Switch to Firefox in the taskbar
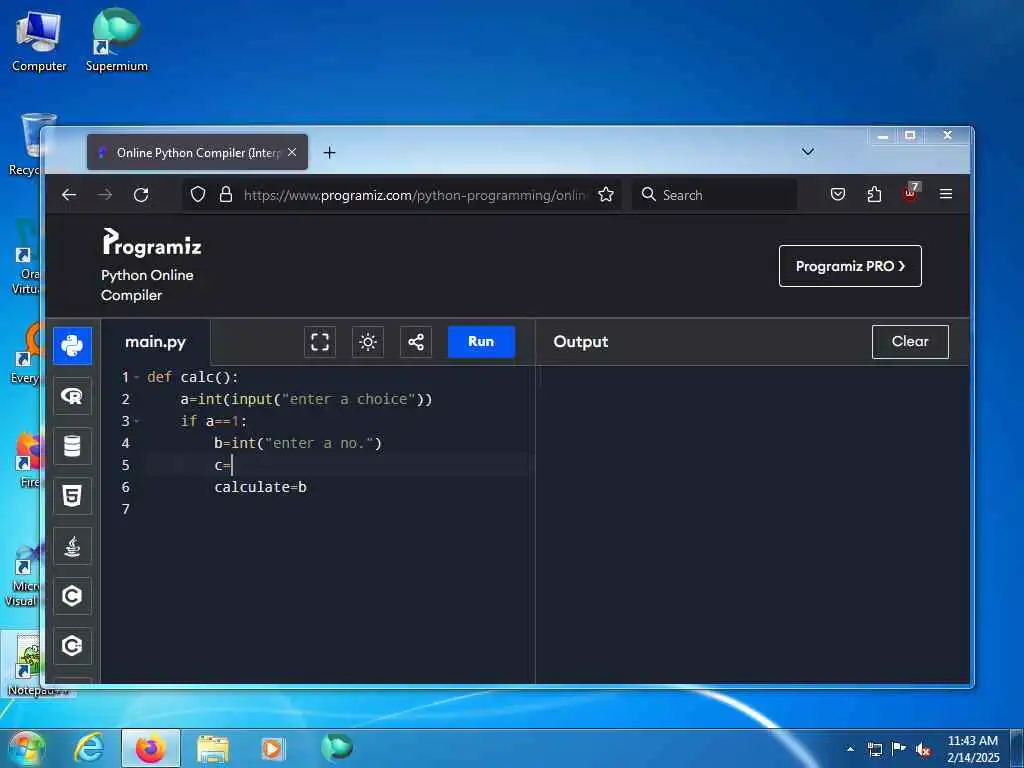 (x=151, y=748)
